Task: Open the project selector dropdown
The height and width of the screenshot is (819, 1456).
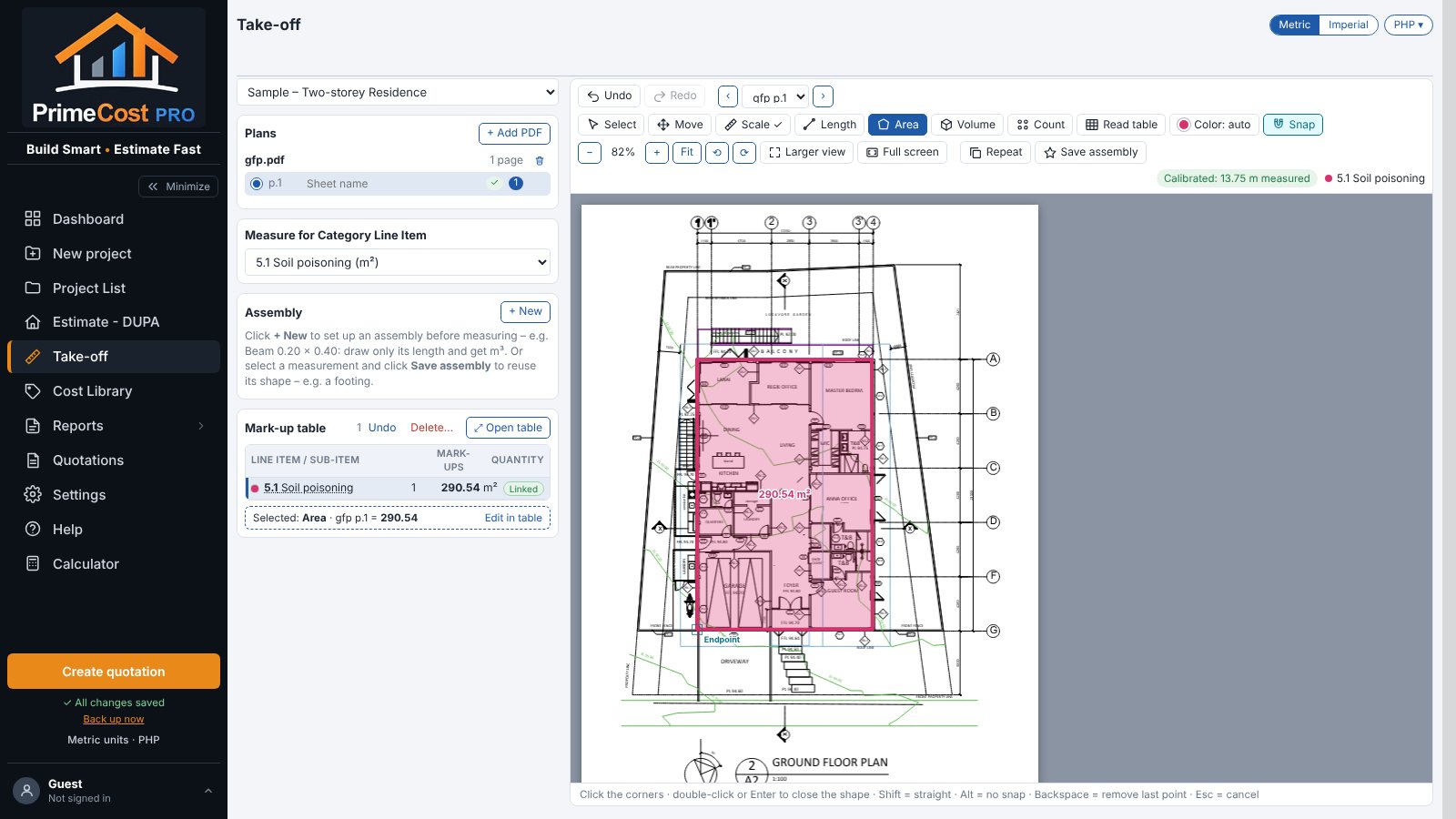Action: point(398,92)
